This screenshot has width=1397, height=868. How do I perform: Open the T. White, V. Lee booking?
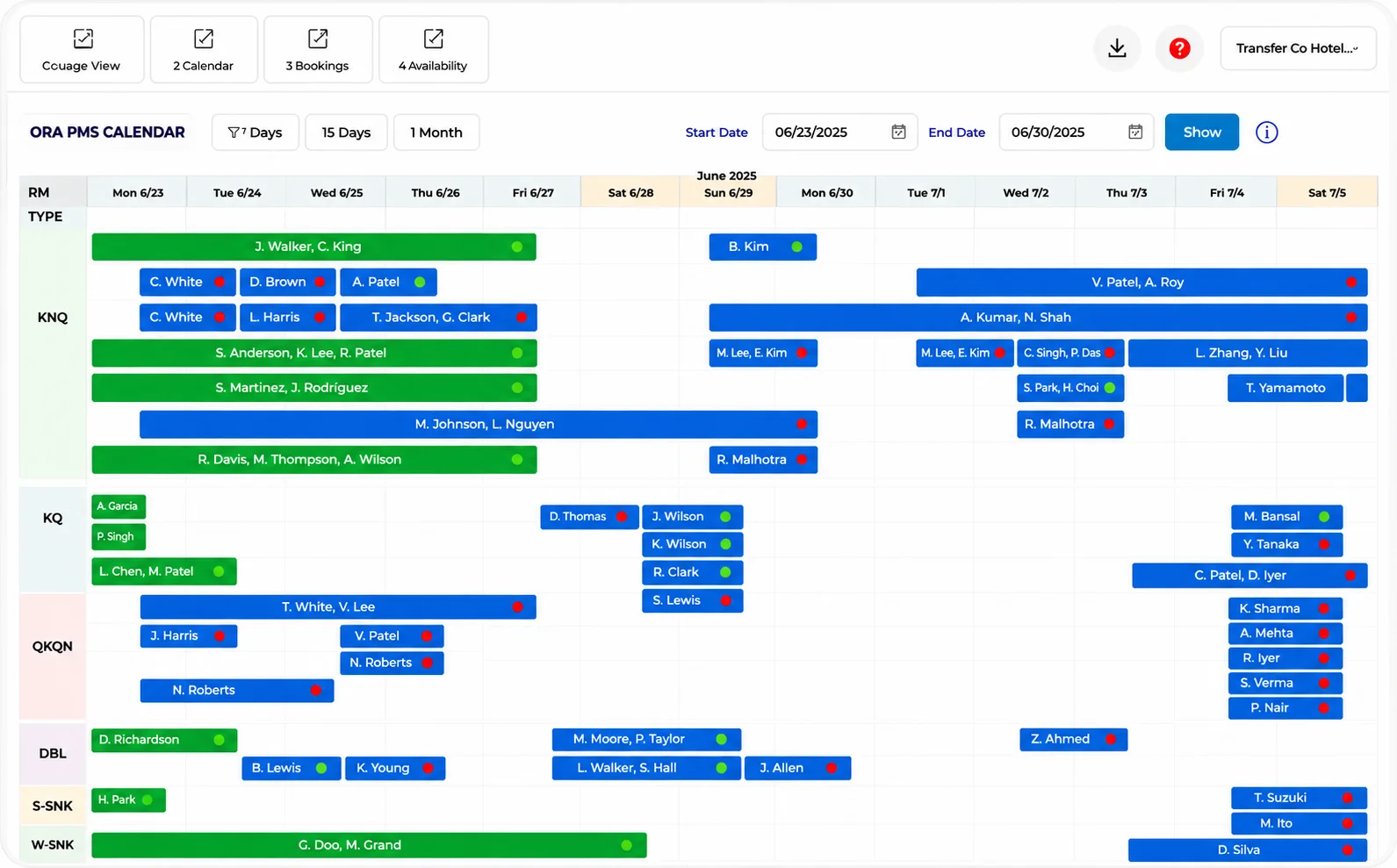[x=338, y=607]
